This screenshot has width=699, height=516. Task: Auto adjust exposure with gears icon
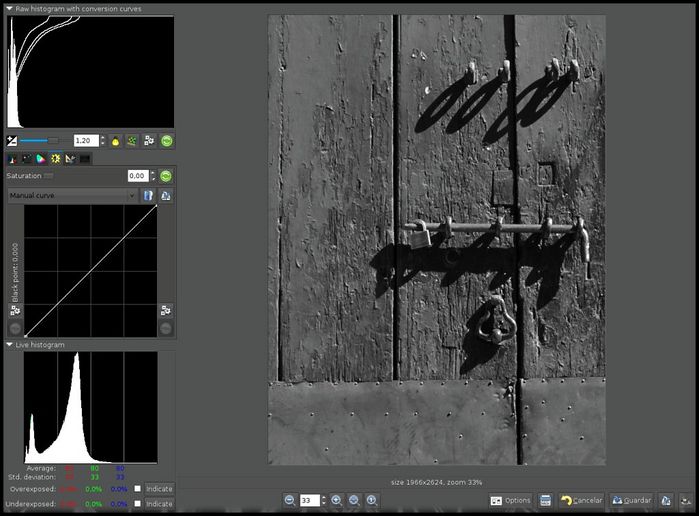(149, 141)
